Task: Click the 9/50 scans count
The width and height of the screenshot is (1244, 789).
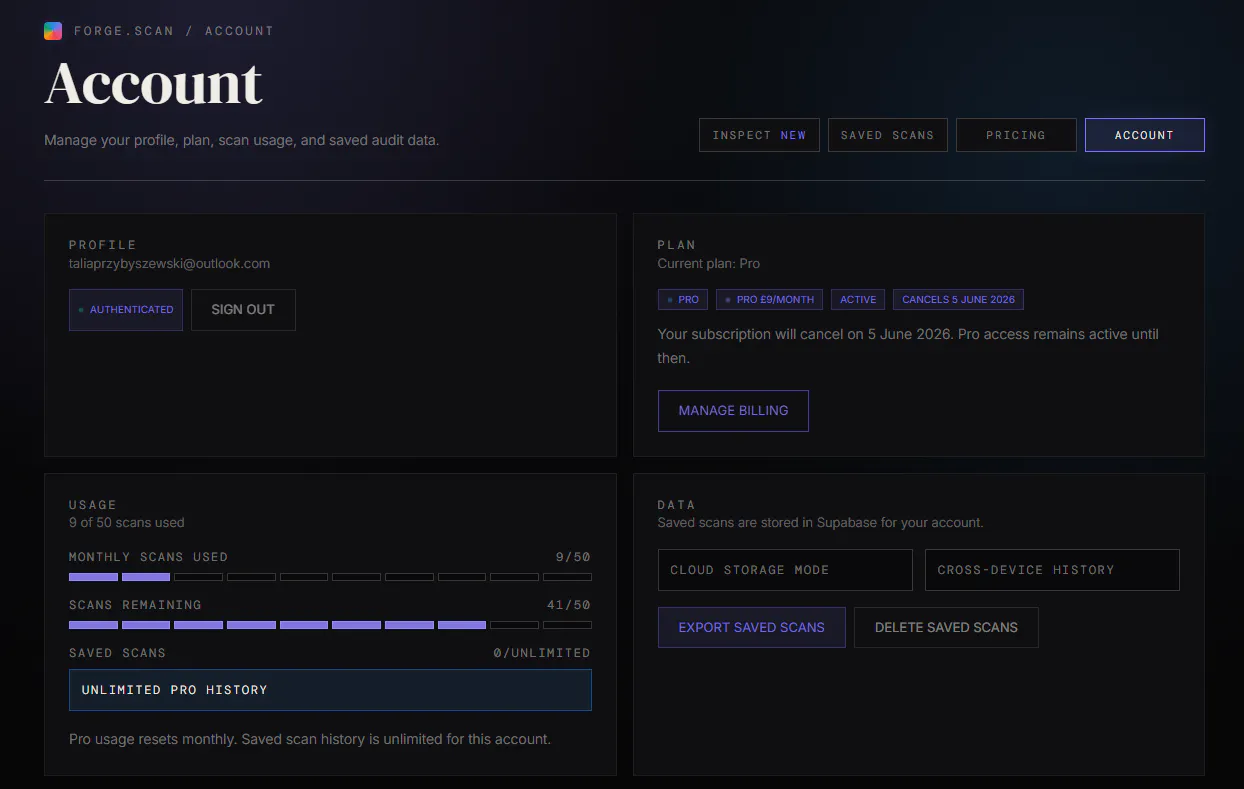Action: (573, 557)
